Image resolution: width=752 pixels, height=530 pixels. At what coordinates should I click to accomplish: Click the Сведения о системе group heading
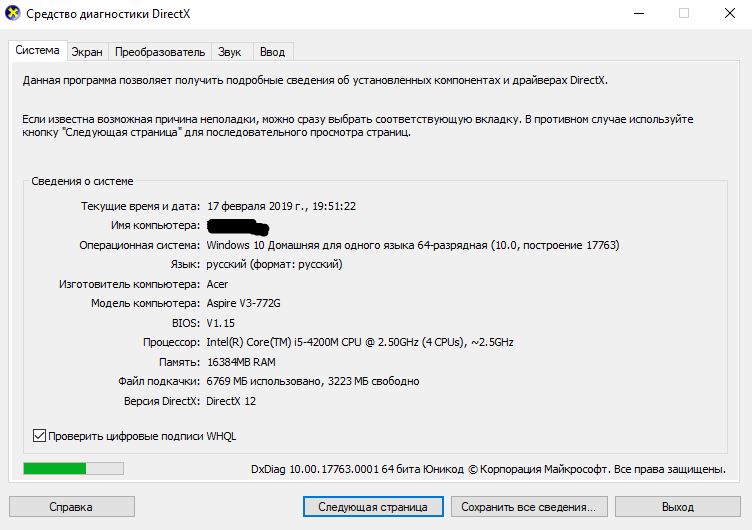pos(82,181)
